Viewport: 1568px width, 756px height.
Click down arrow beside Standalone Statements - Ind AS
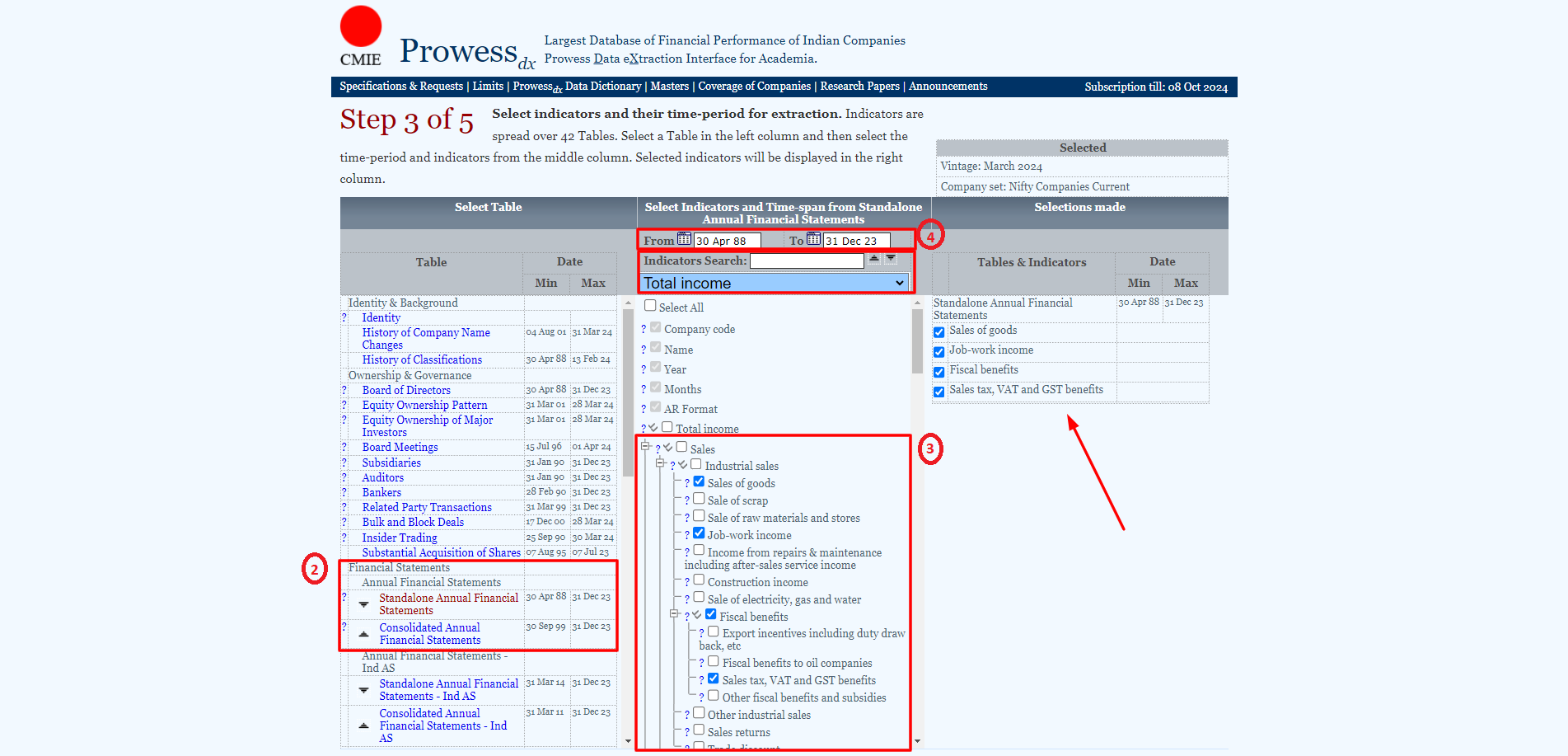[x=363, y=690]
